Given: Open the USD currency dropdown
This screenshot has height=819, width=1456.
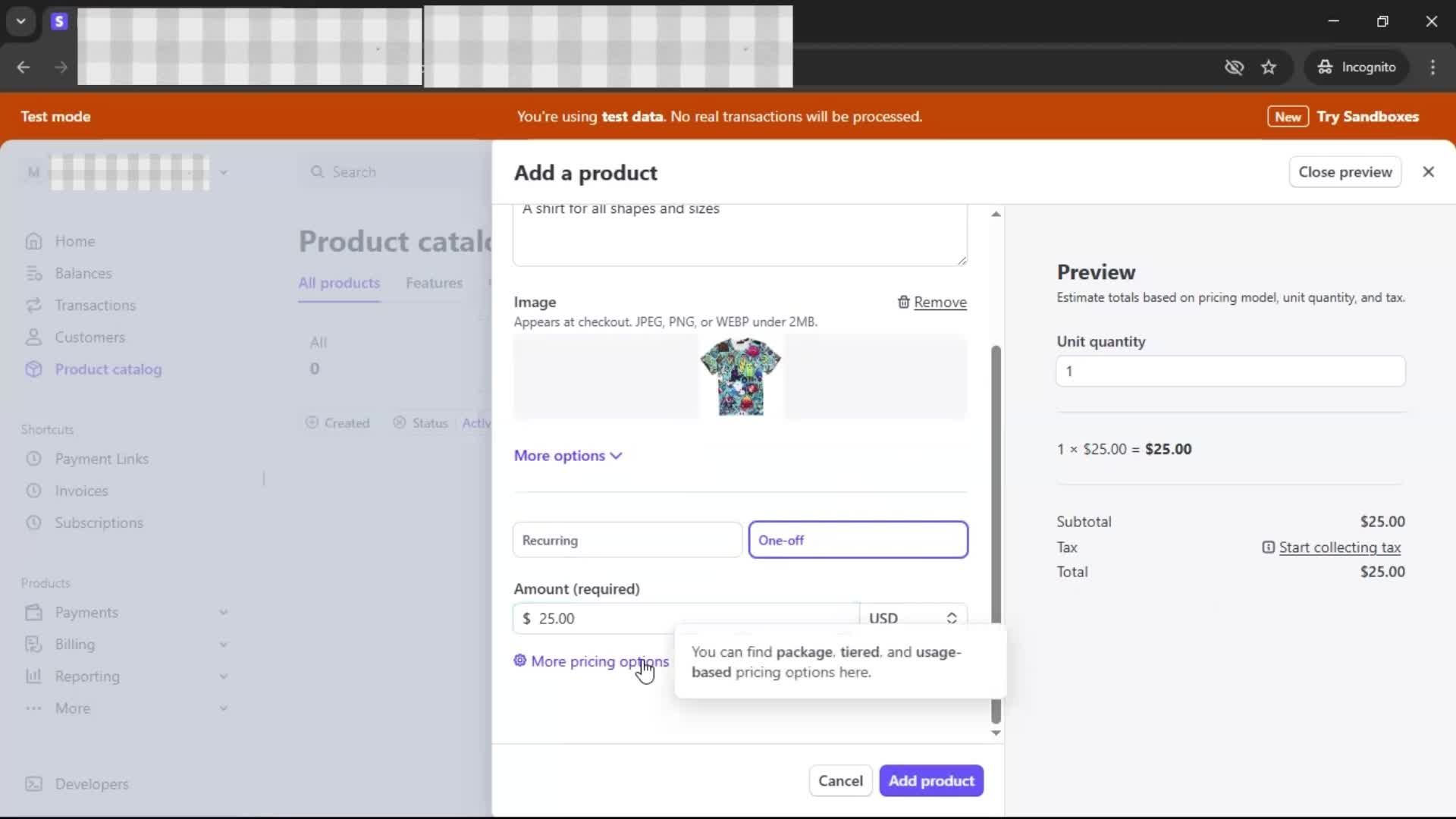Looking at the screenshot, I should point(913,618).
